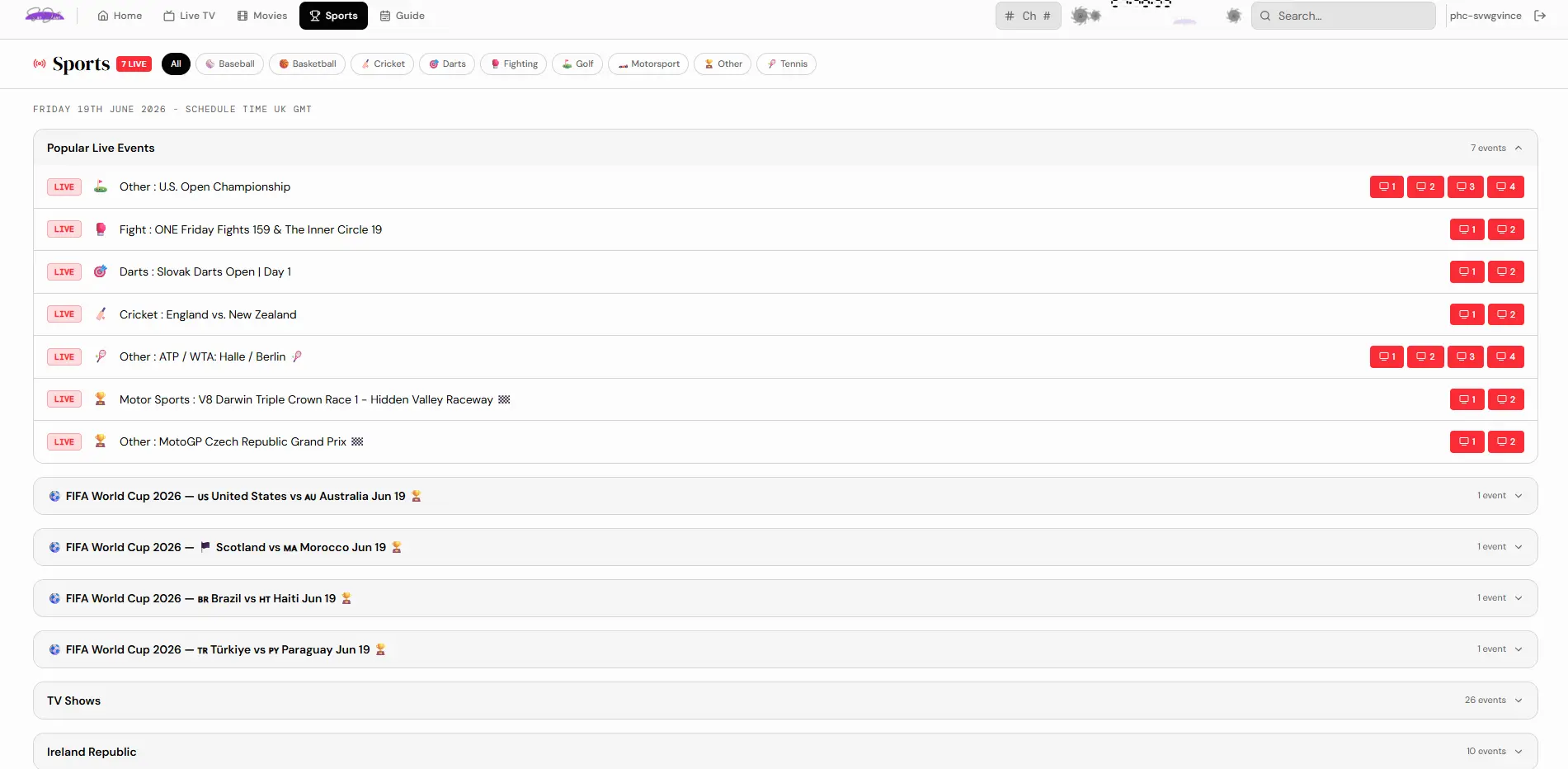Screen dimensions: 1568x769
Task: Open stream 4 for ATP / WTA Halle / Berlin
Action: pos(1505,356)
